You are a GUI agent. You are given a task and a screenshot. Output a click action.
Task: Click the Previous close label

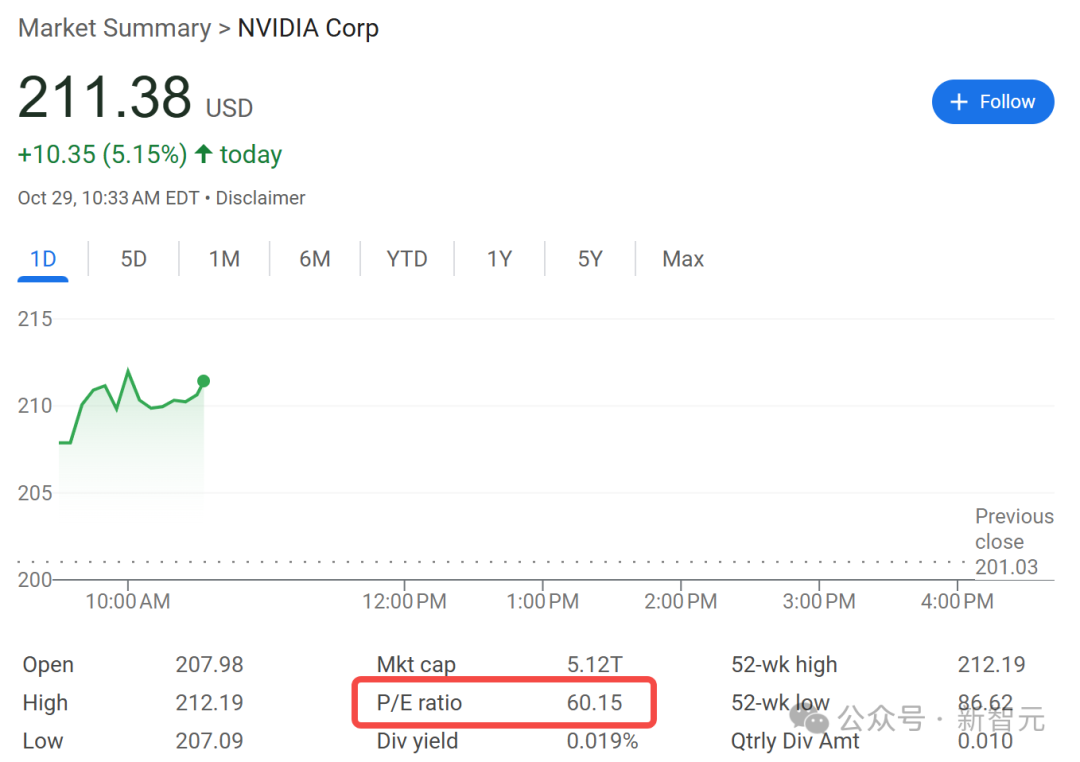pyautogui.click(x=1013, y=529)
